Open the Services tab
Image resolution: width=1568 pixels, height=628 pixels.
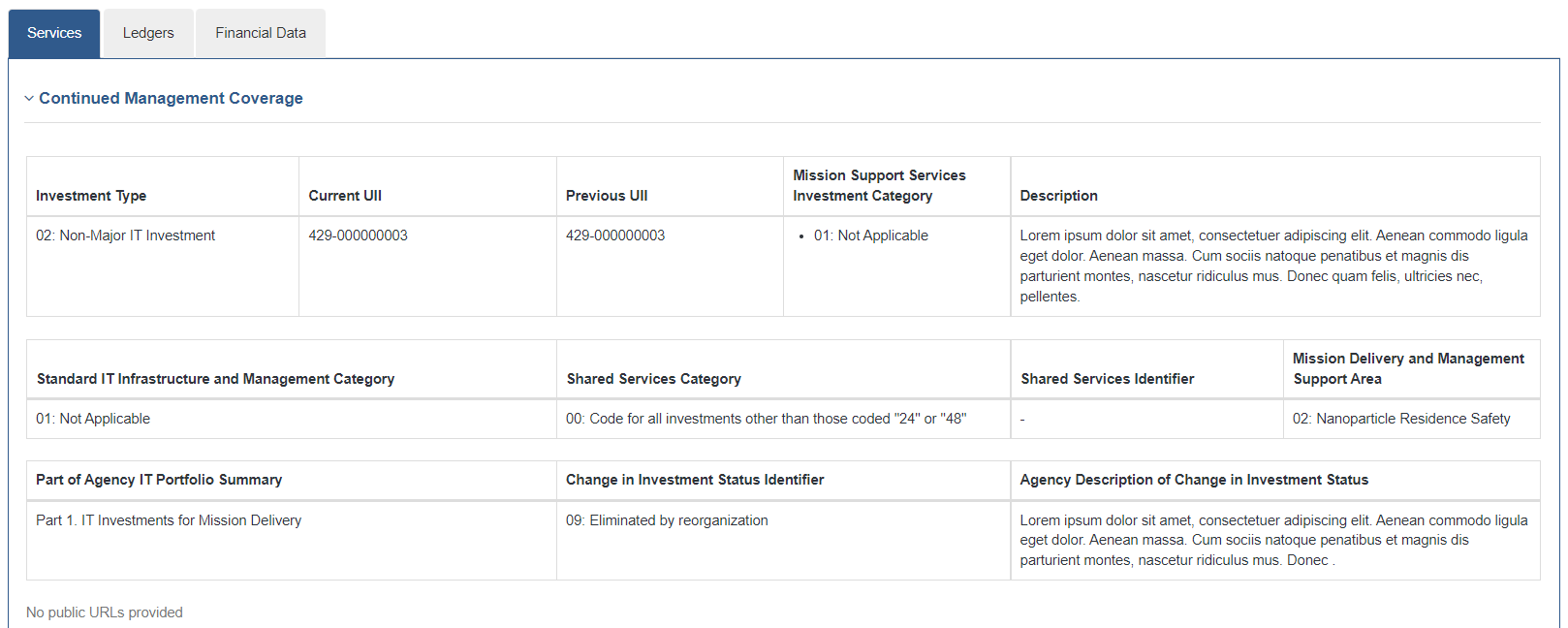click(54, 33)
